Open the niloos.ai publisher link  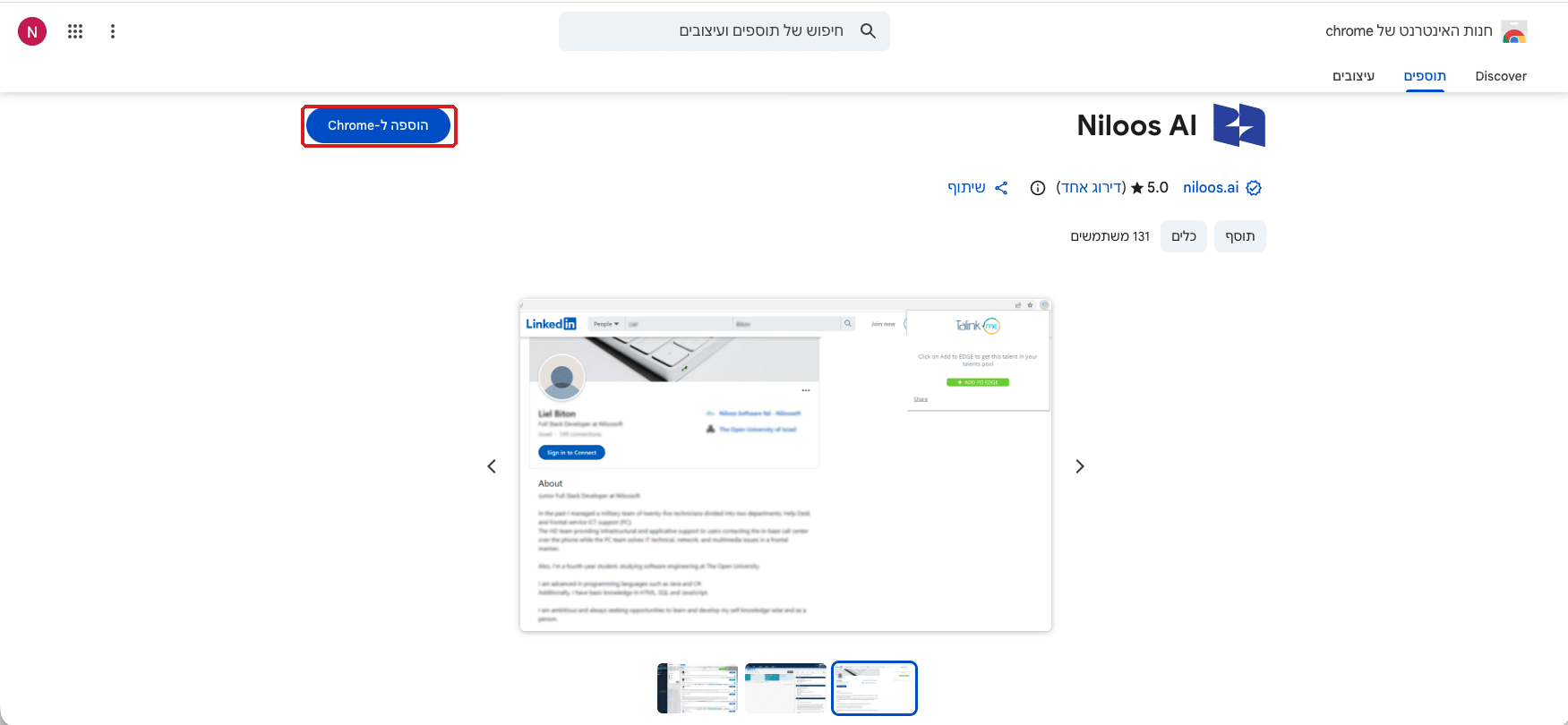[x=1211, y=187]
